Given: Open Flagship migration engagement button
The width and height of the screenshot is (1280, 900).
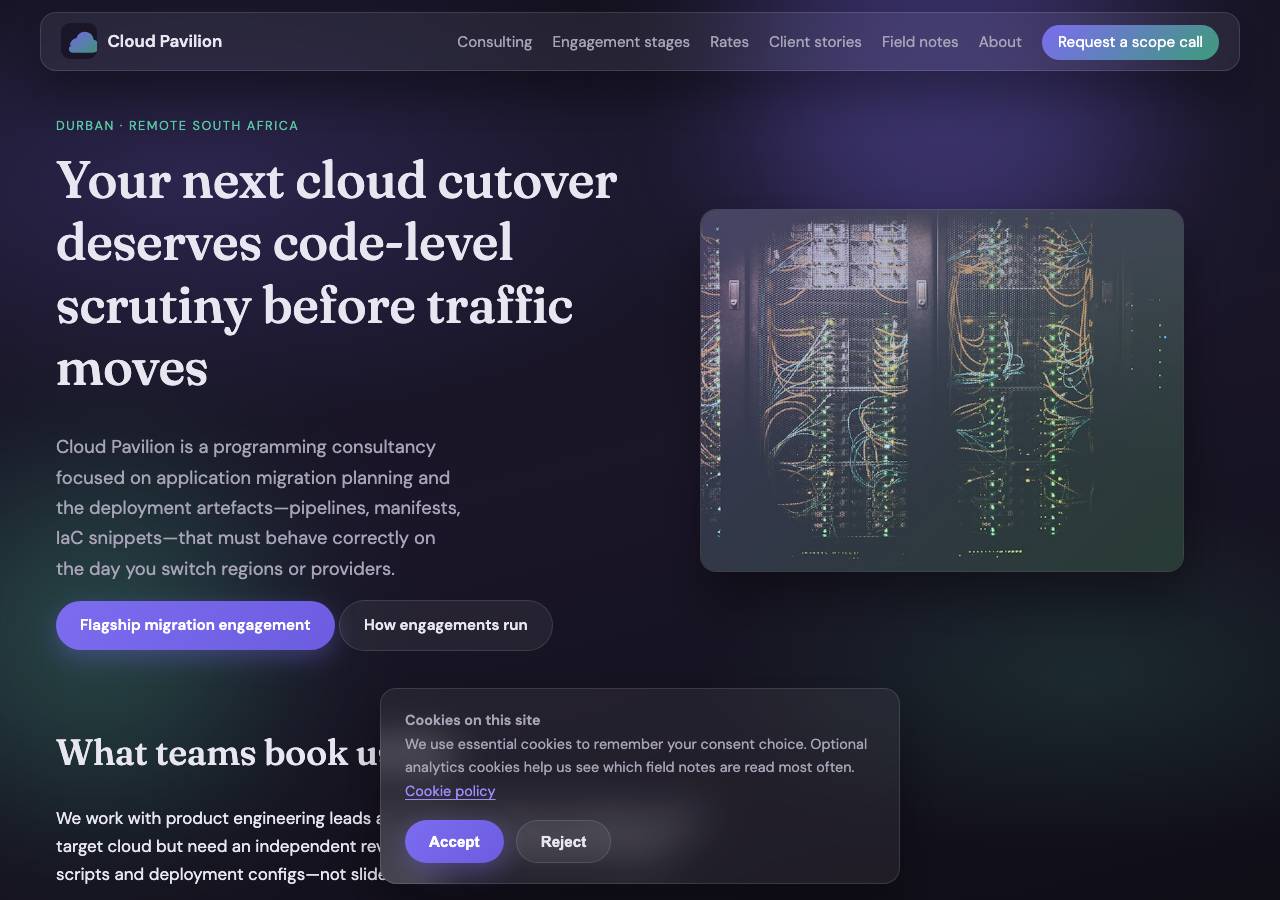Looking at the screenshot, I should (195, 625).
